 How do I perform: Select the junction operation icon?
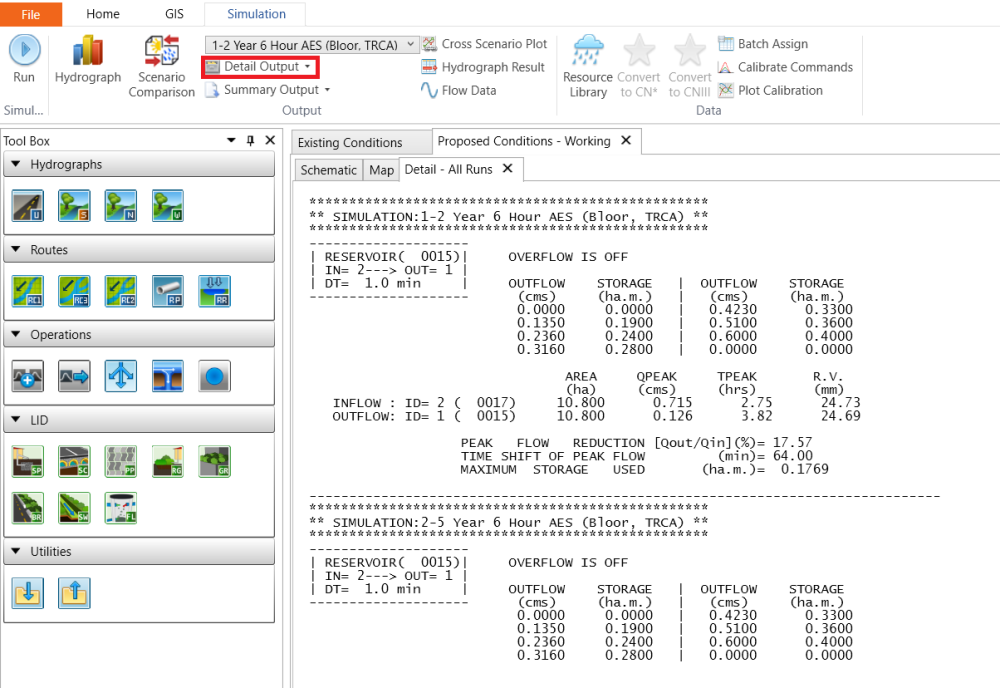coord(168,376)
